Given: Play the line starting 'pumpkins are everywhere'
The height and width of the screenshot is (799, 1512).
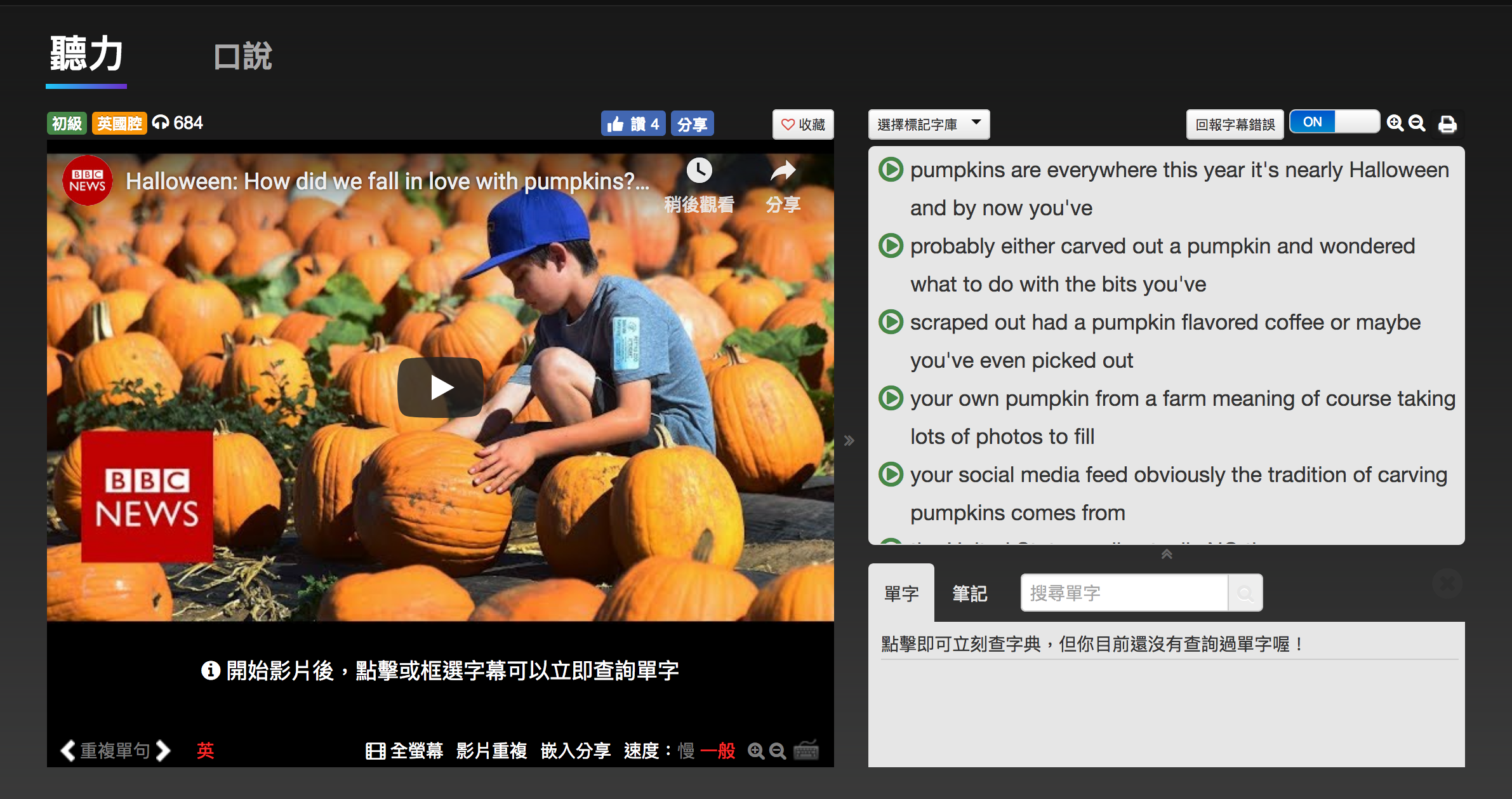Looking at the screenshot, I should [x=891, y=170].
